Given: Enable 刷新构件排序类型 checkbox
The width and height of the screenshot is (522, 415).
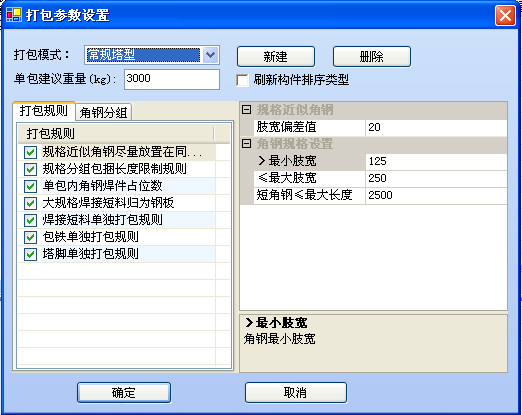Looking at the screenshot, I should [x=242, y=80].
